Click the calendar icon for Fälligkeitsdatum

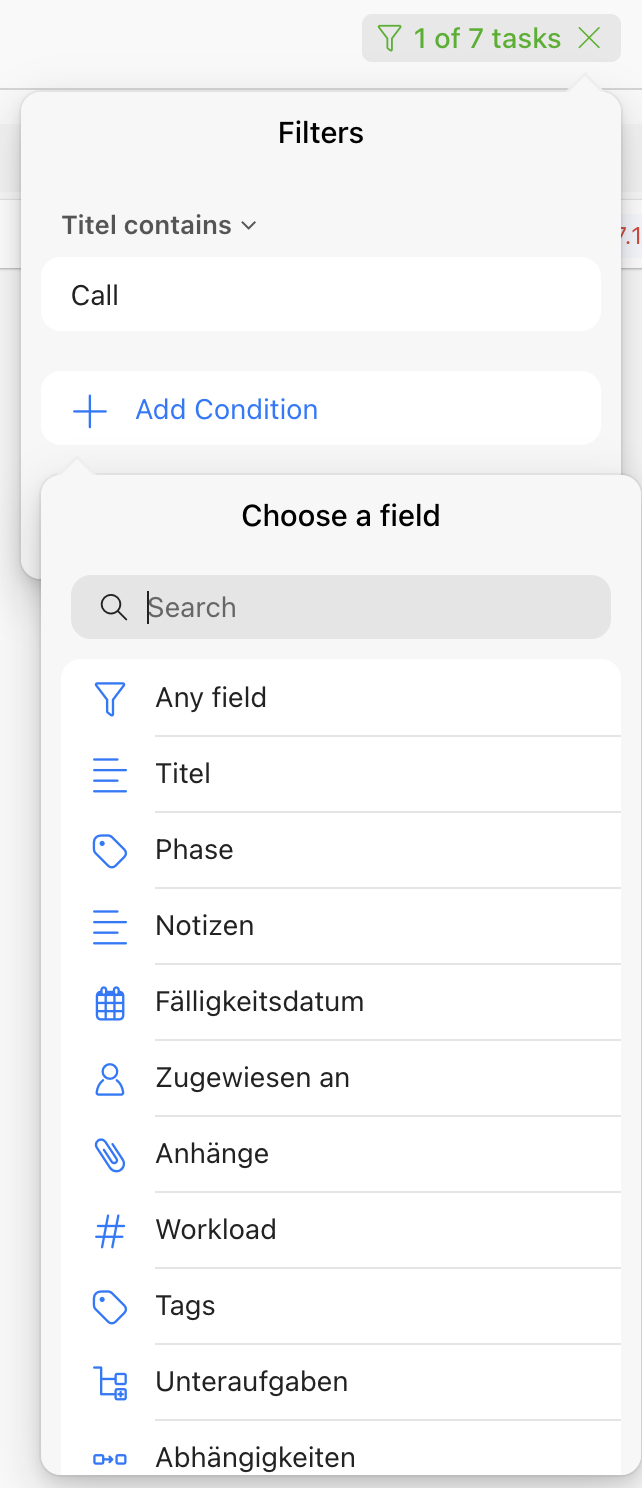(x=109, y=1003)
